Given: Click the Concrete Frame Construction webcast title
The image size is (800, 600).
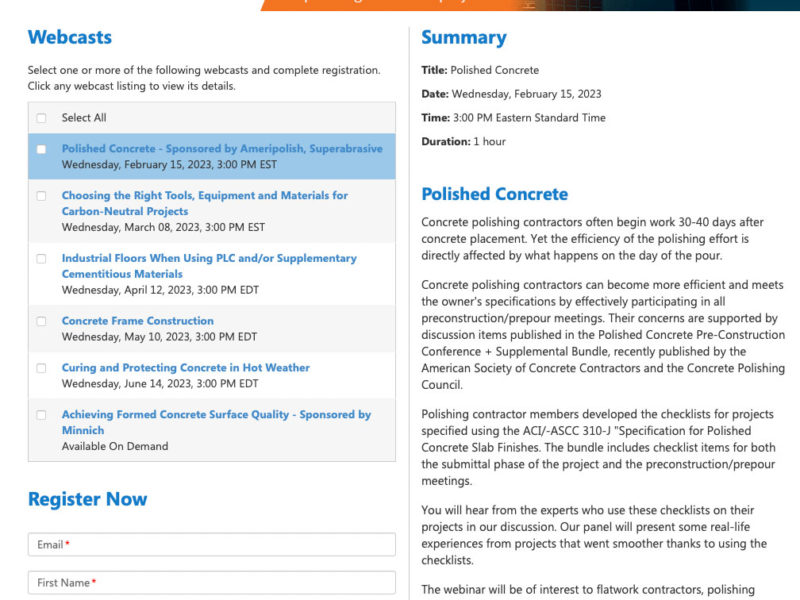Looking at the screenshot, I should 137,321.
